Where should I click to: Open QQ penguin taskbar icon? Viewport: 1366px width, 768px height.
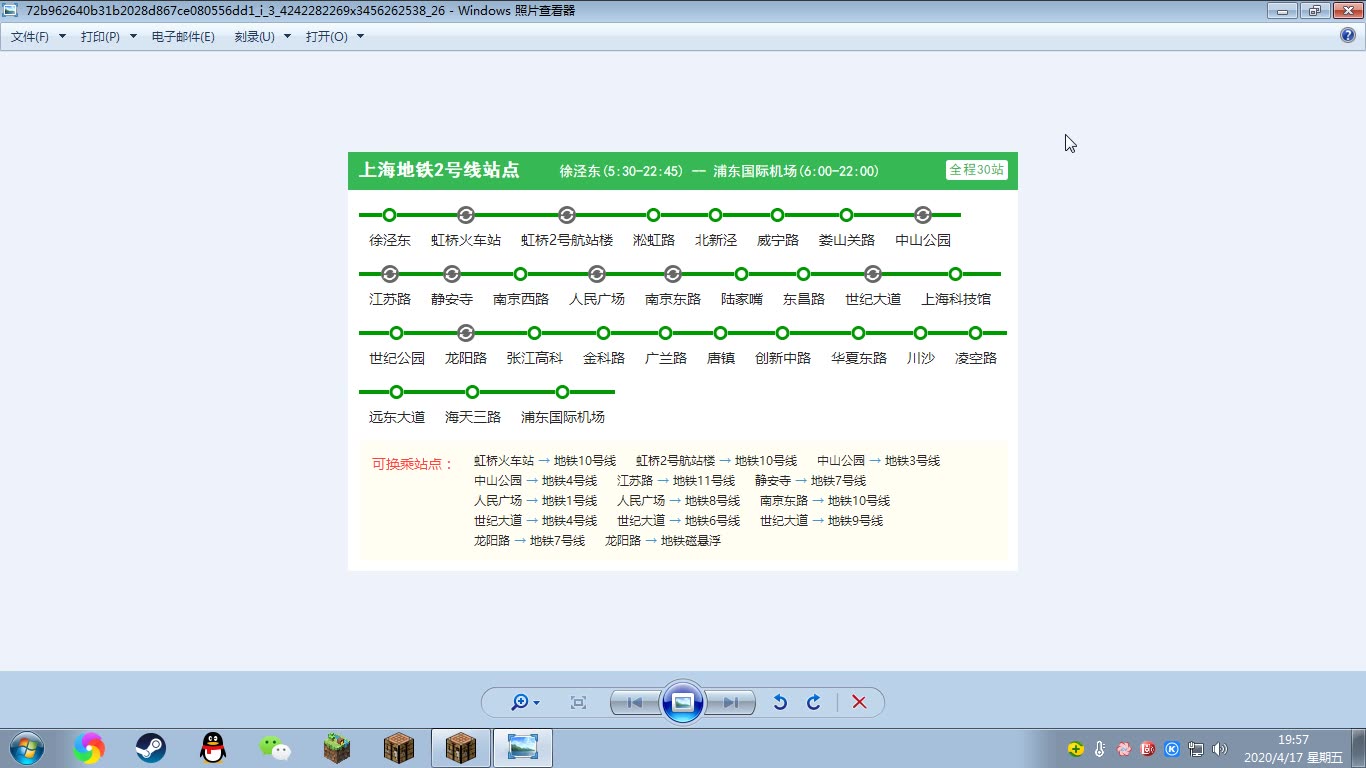(213, 748)
